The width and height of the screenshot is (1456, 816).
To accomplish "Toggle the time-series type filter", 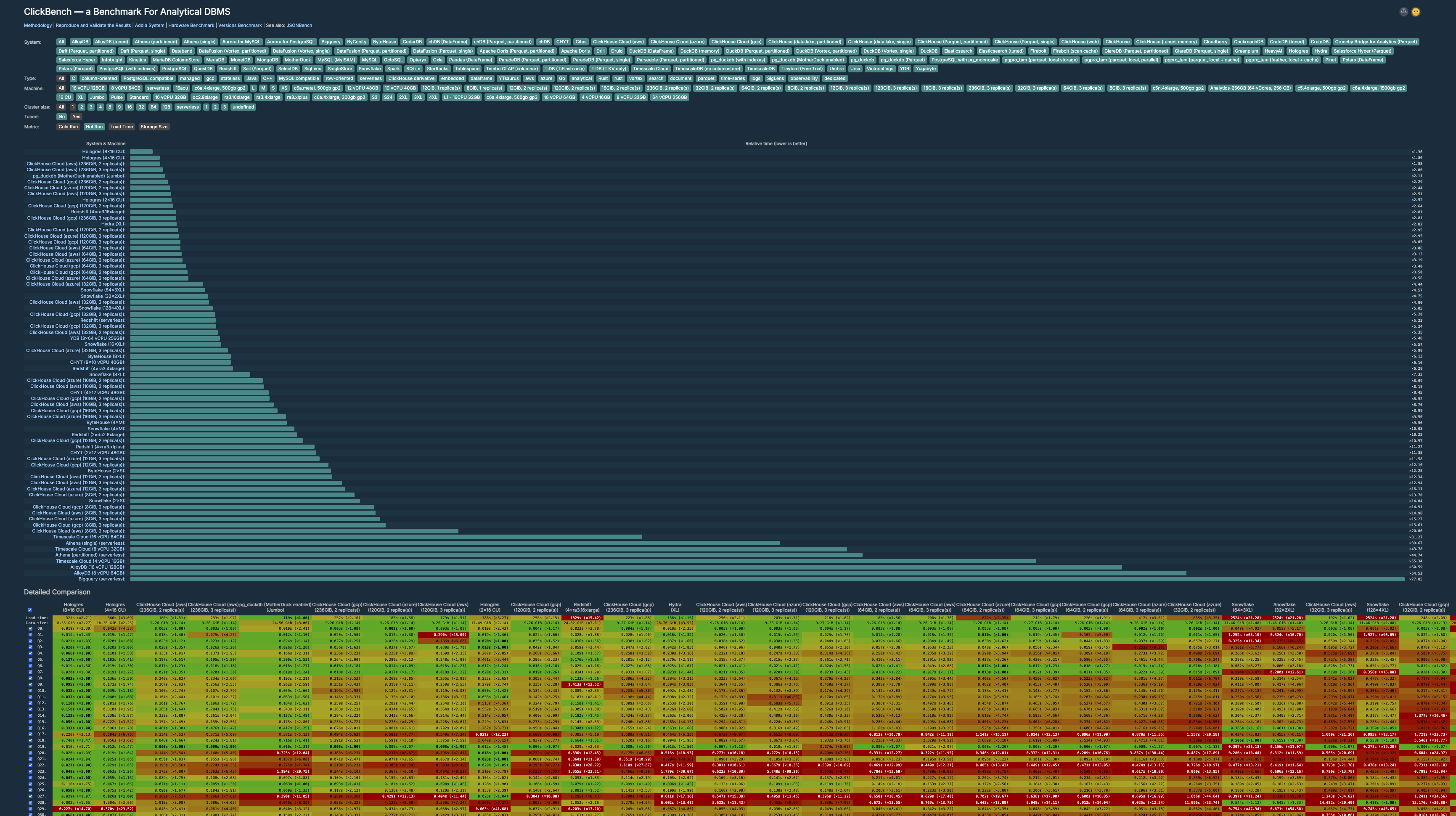I will (x=733, y=79).
